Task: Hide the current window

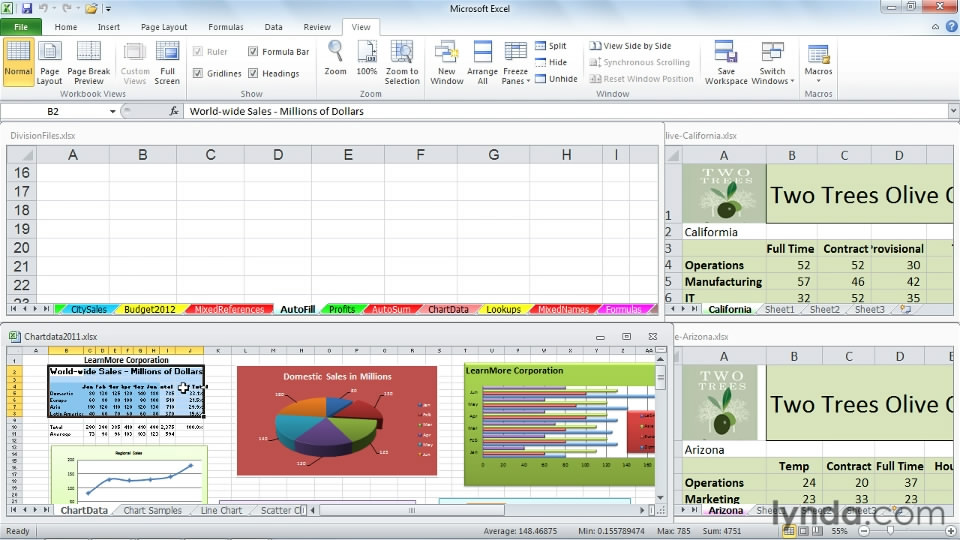Action: (x=551, y=62)
